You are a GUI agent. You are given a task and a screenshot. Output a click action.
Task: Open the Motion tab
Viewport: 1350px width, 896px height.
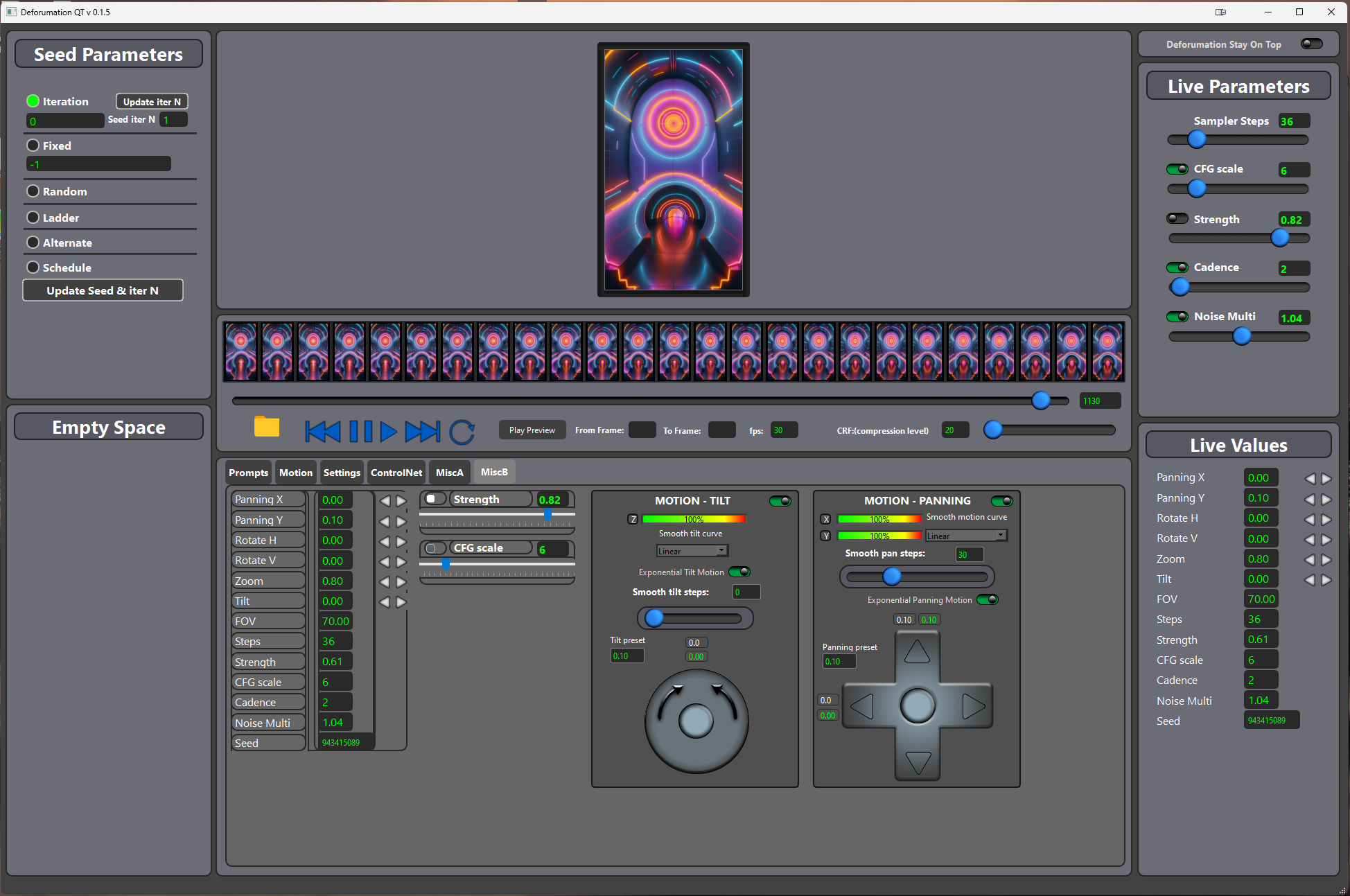pyautogui.click(x=295, y=473)
